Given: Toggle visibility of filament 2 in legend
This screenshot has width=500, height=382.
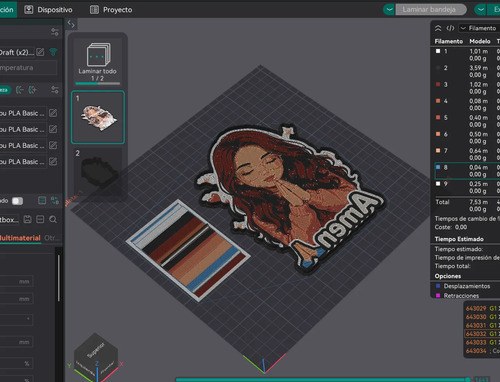Looking at the screenshot, I should [438, 68].
